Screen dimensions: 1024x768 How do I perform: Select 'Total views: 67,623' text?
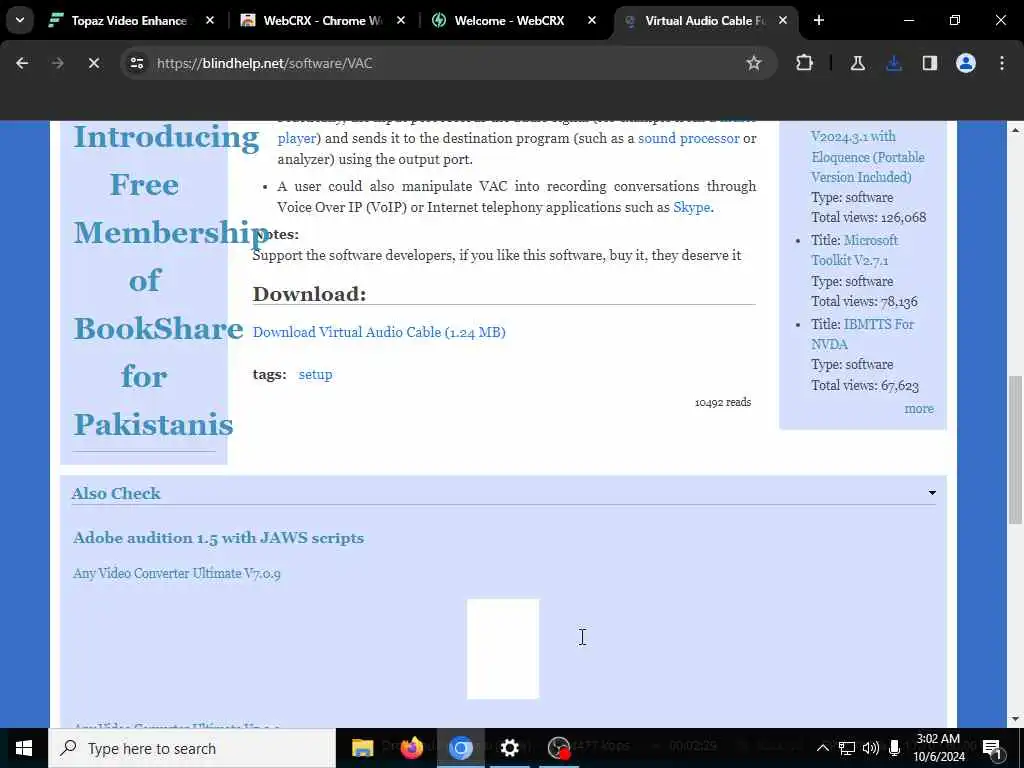click(865, 385)
